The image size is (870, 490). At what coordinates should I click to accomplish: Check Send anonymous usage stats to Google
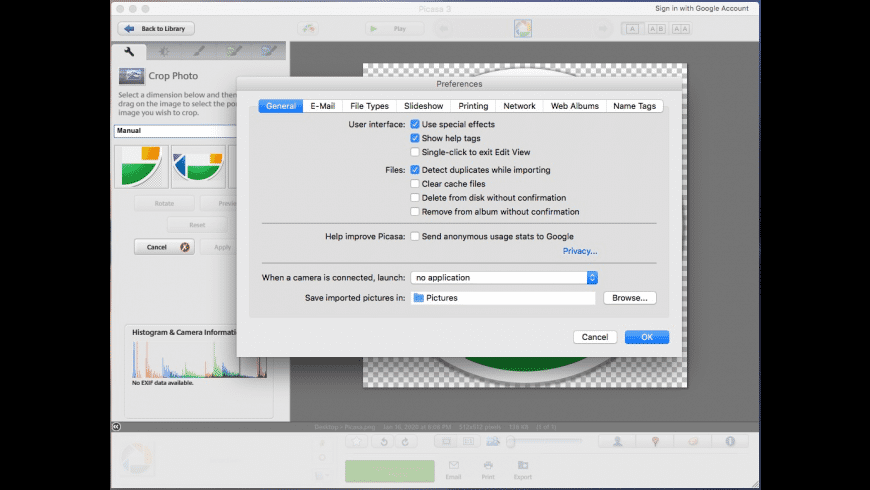pyautogui.click(x=414, y=236)
